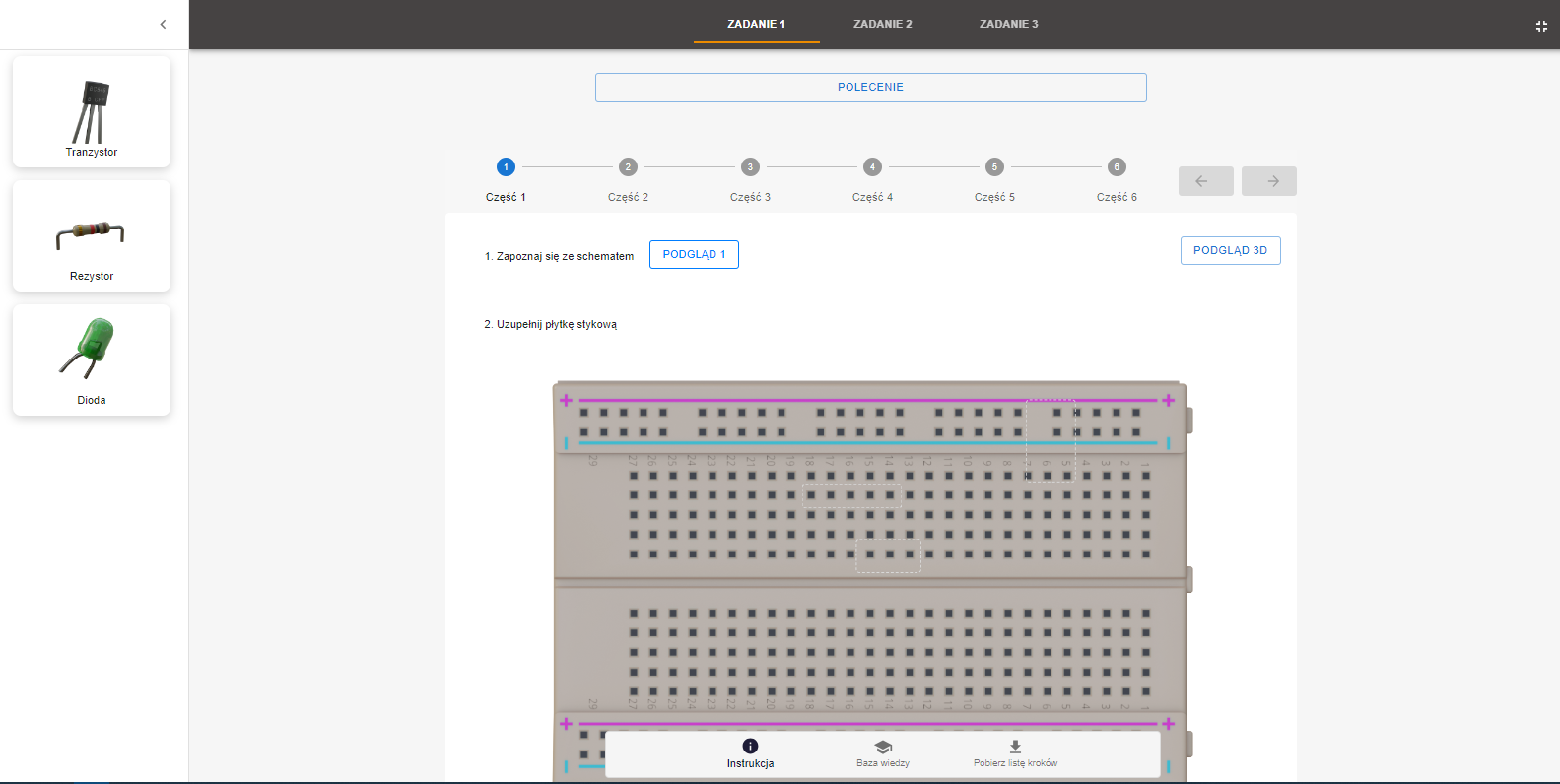This screenshot has width=1560, height=784.
Task: Jump to step Część 2
Action: pos(628,167)
